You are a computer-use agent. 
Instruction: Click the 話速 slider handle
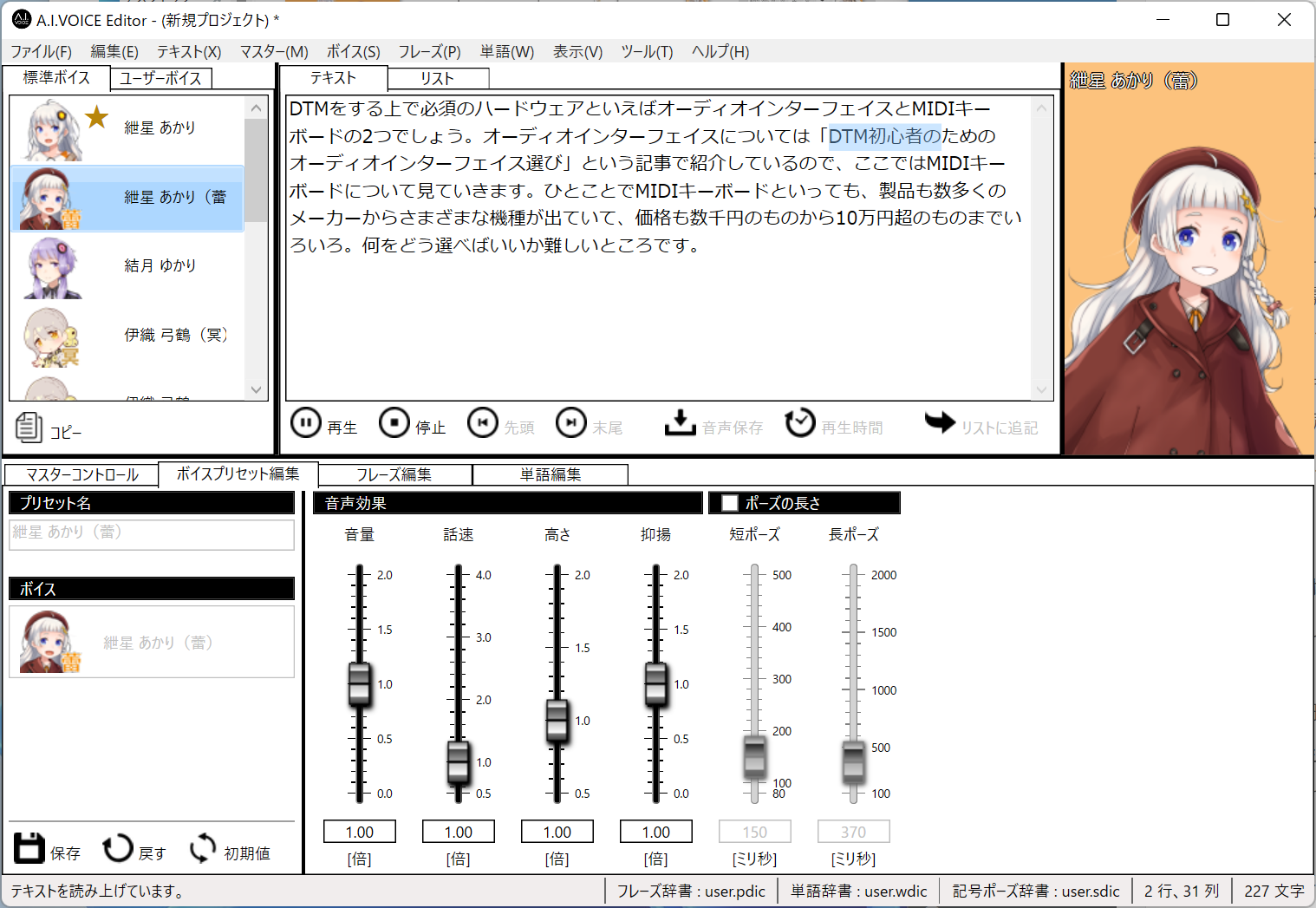[458, 762]
